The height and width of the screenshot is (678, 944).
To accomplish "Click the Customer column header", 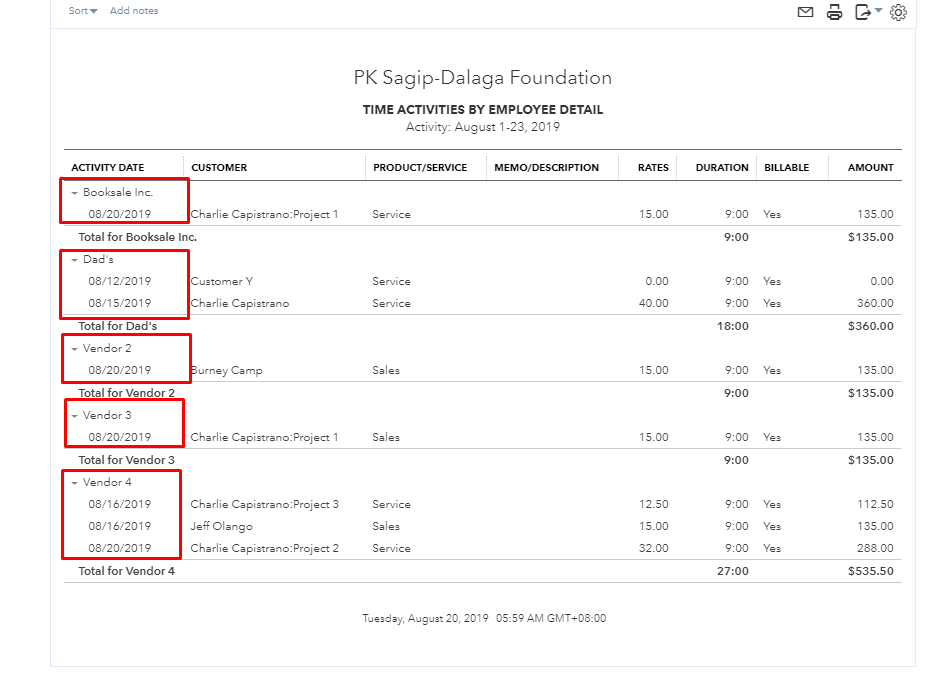I will 219,168.
